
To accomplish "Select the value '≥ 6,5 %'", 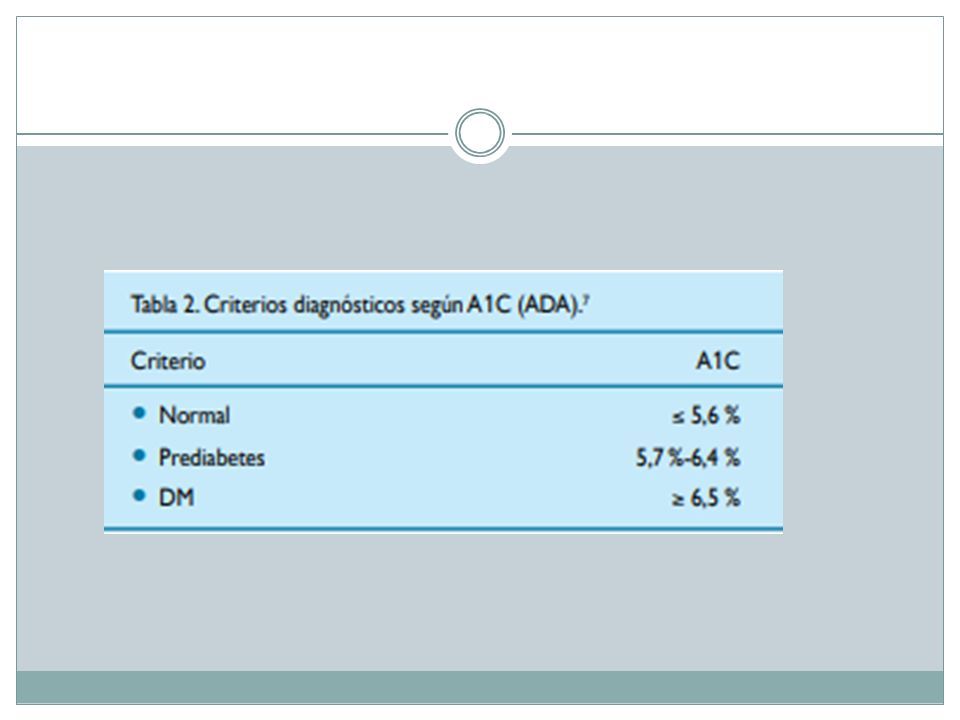I will coord(706,498).
